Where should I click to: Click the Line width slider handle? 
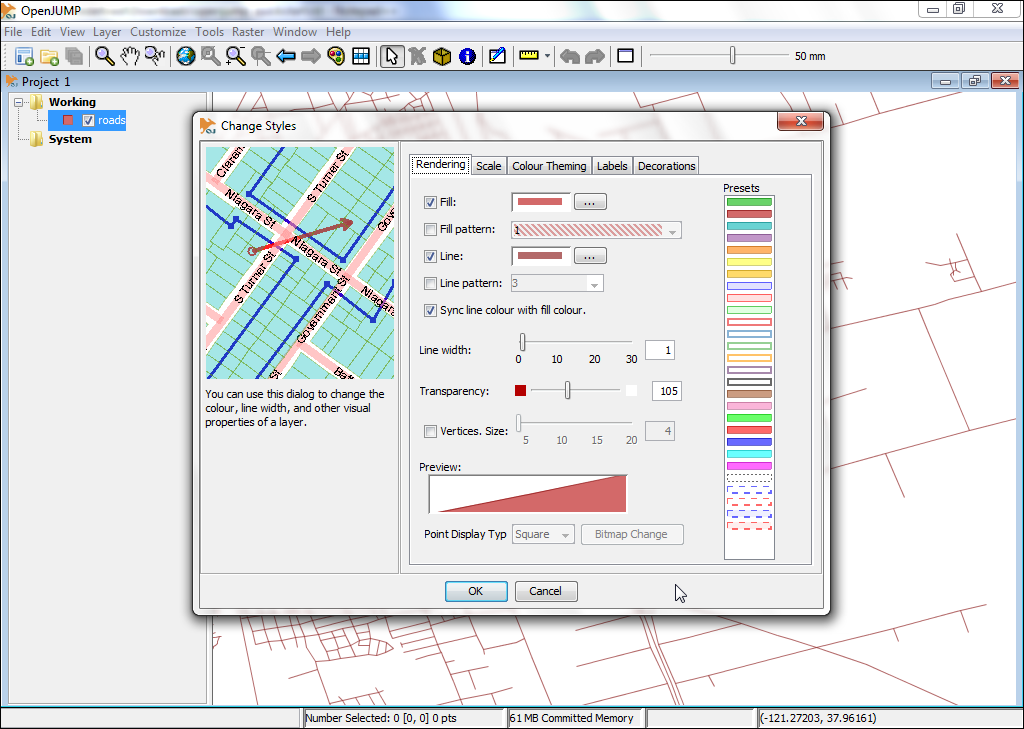(x=522, y=342)
